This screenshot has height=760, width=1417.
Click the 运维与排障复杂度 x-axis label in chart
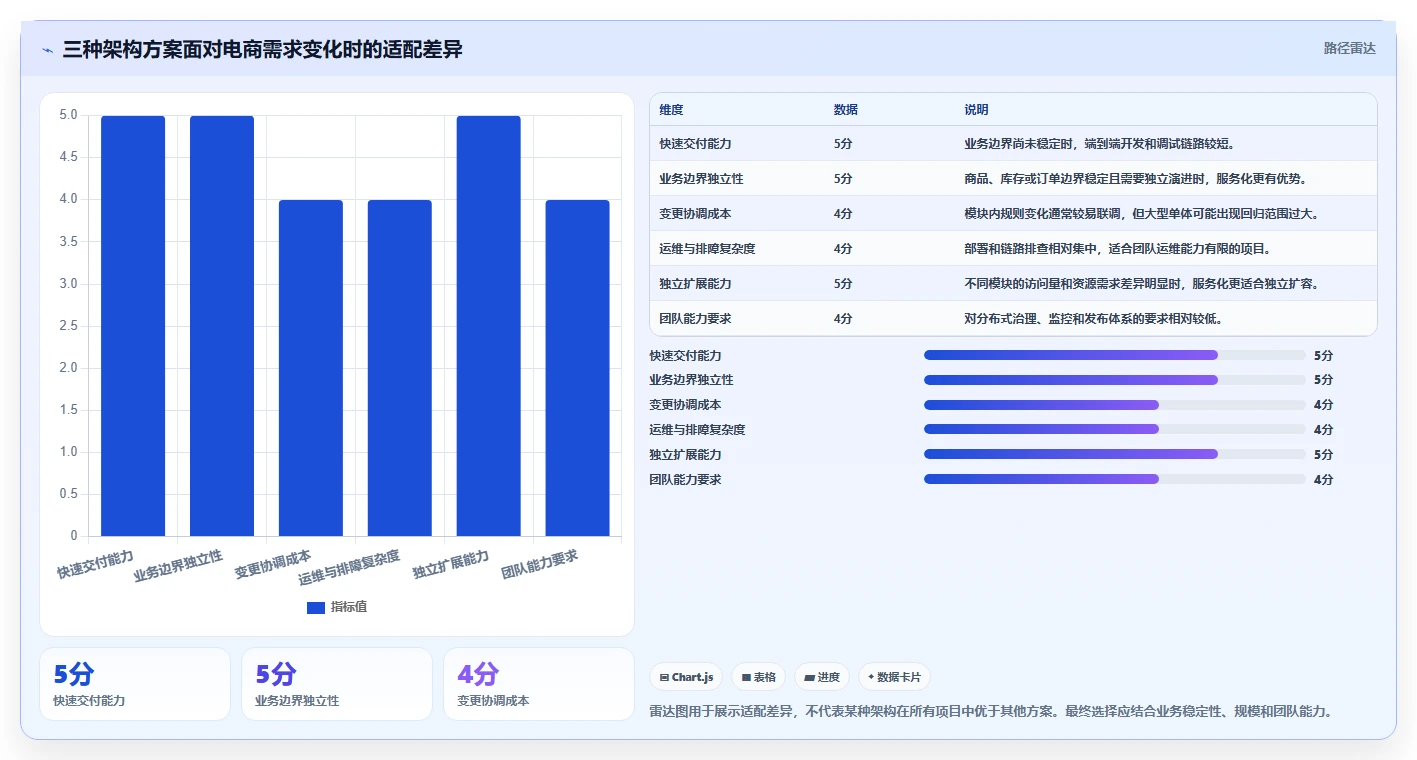click(349, 568)
